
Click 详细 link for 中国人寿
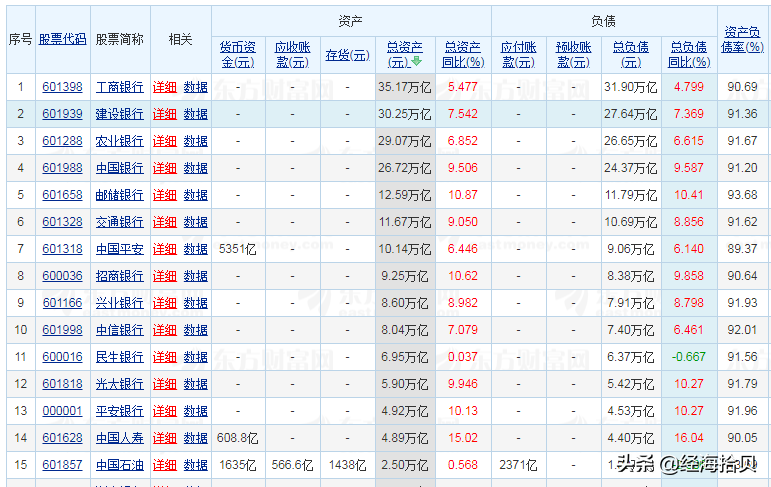(165, 438)
